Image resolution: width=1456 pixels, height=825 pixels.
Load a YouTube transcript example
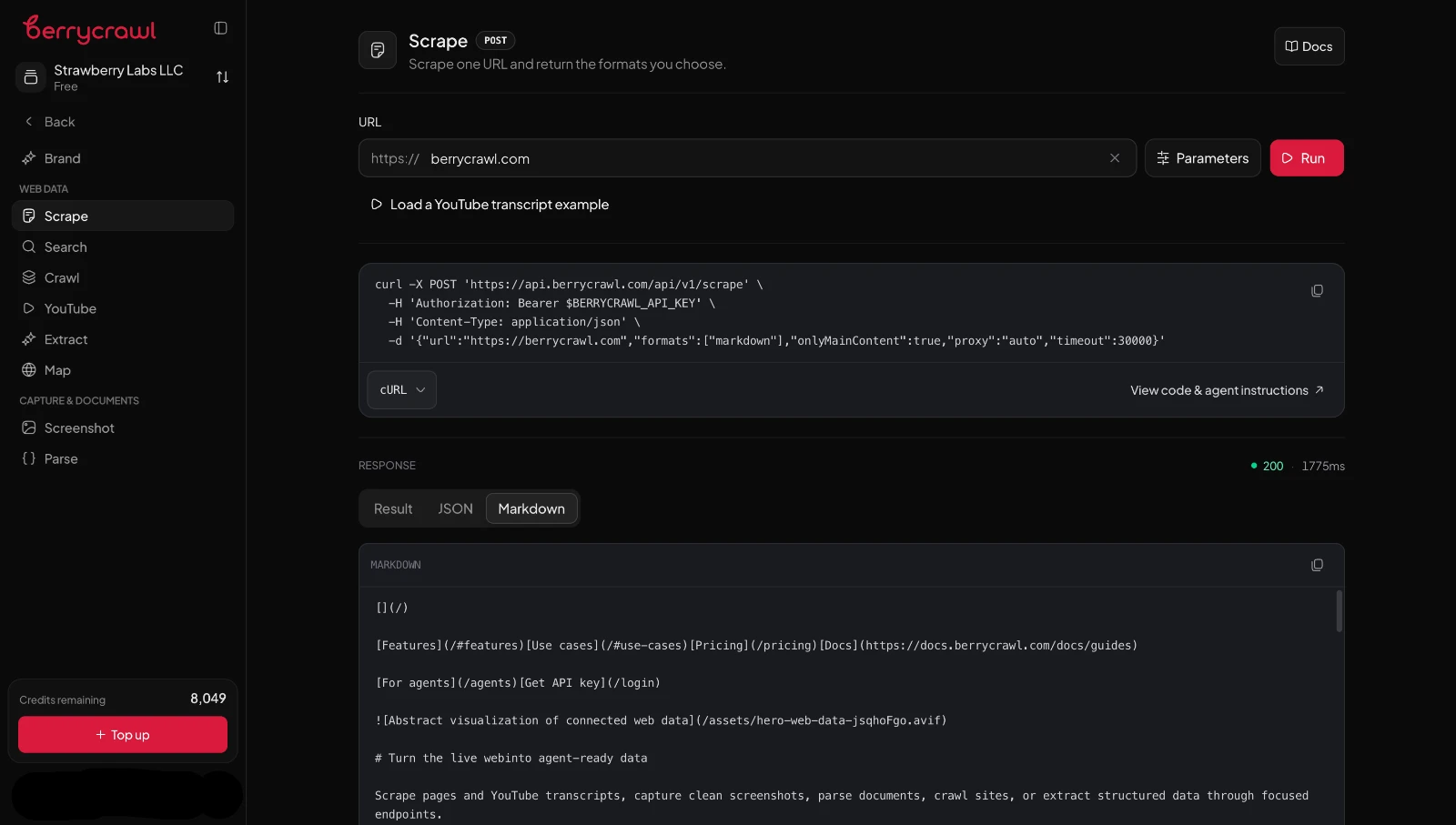[x=490, y=205]
